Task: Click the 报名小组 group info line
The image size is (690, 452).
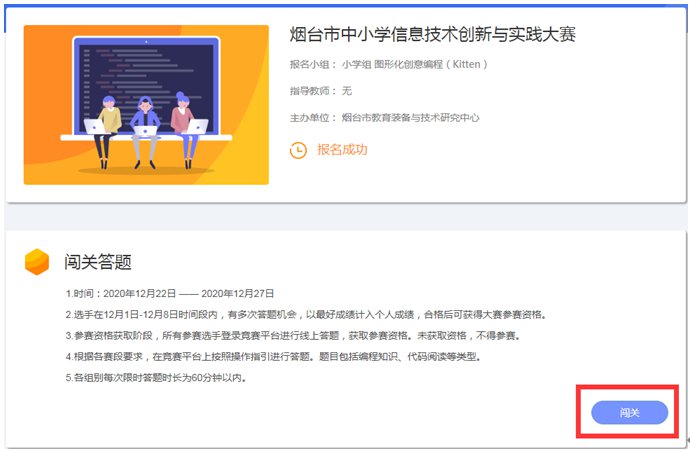Action: (389, 65)
